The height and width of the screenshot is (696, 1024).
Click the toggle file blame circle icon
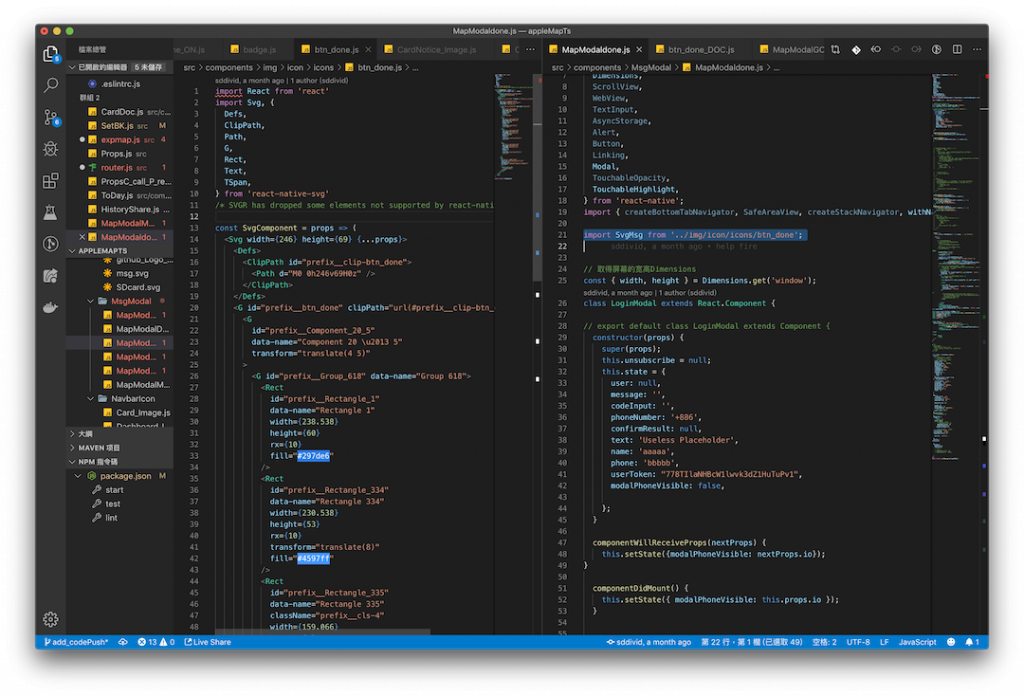(896, 50)
